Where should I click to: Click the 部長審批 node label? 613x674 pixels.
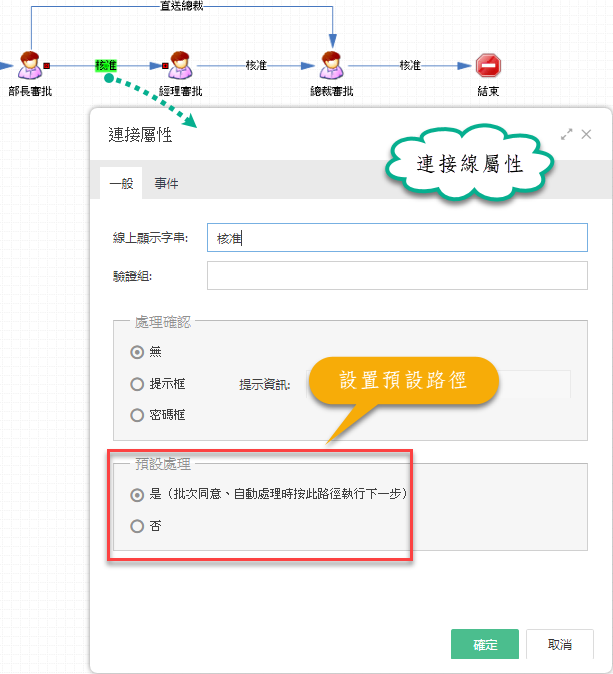30,91
